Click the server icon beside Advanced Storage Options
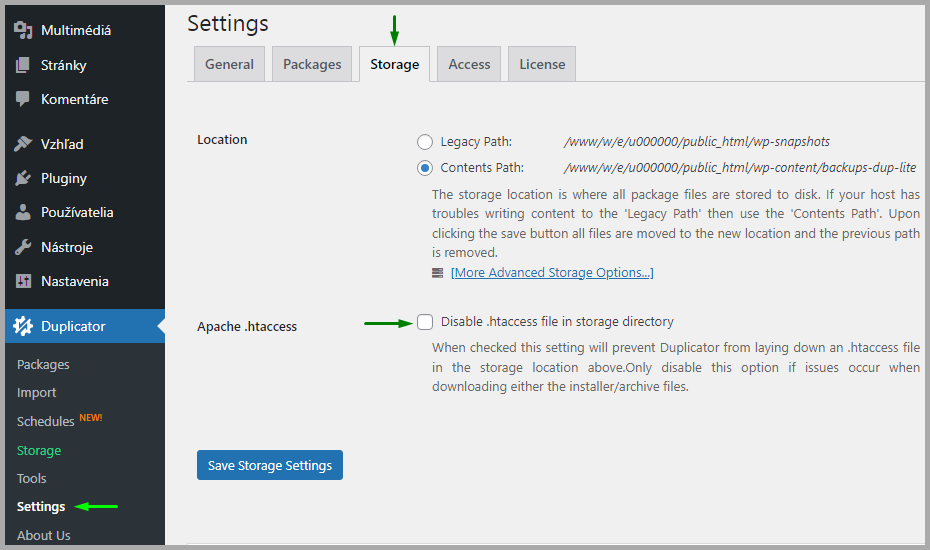The height and width of the screenshot is (550, 930). (x=438, y=273)
